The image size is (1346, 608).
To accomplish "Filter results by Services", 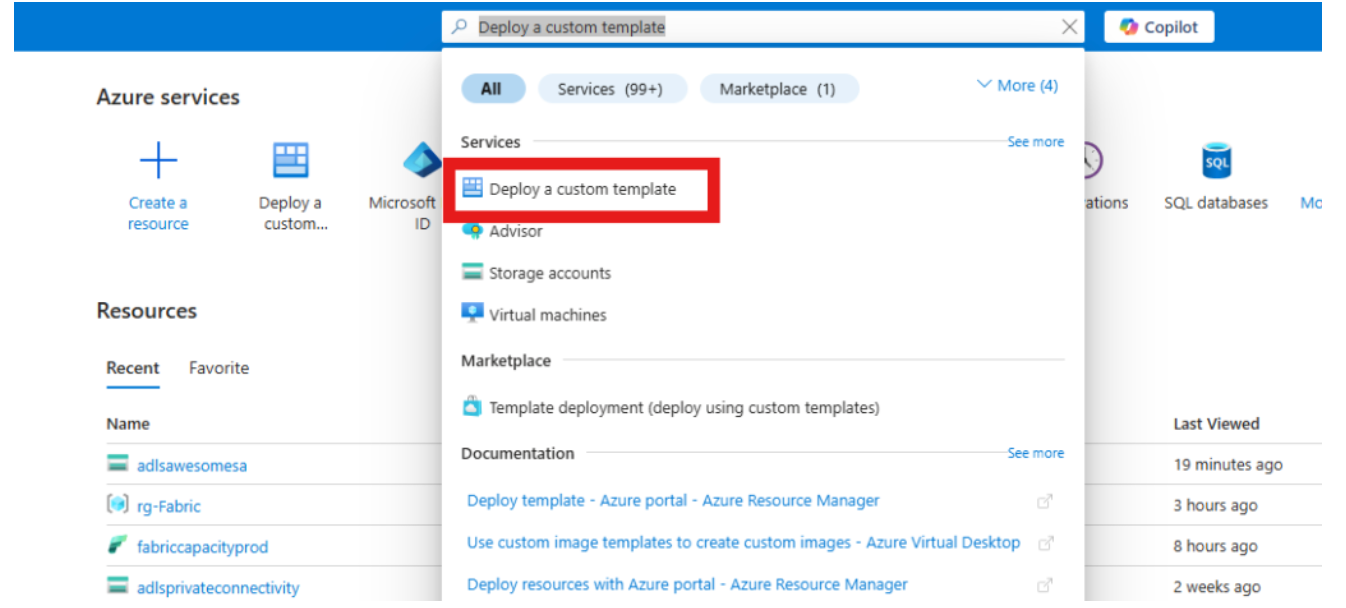I will [611, 88].
